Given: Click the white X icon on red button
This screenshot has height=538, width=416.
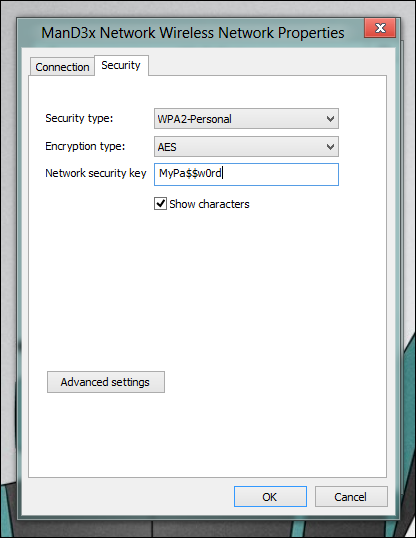Looking at the screenshot, I should tap(380, 28).
